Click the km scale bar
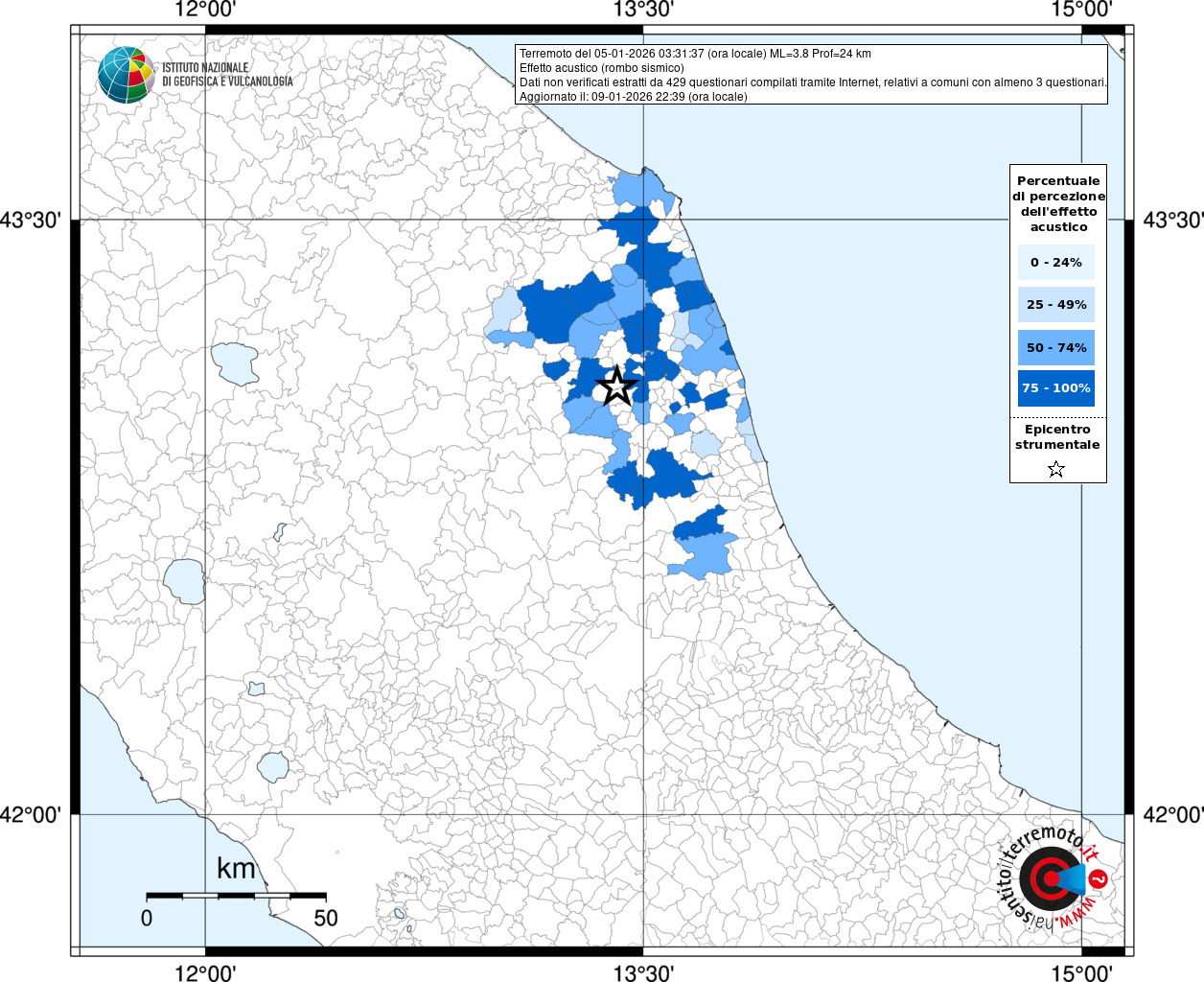 coord(236,896)
